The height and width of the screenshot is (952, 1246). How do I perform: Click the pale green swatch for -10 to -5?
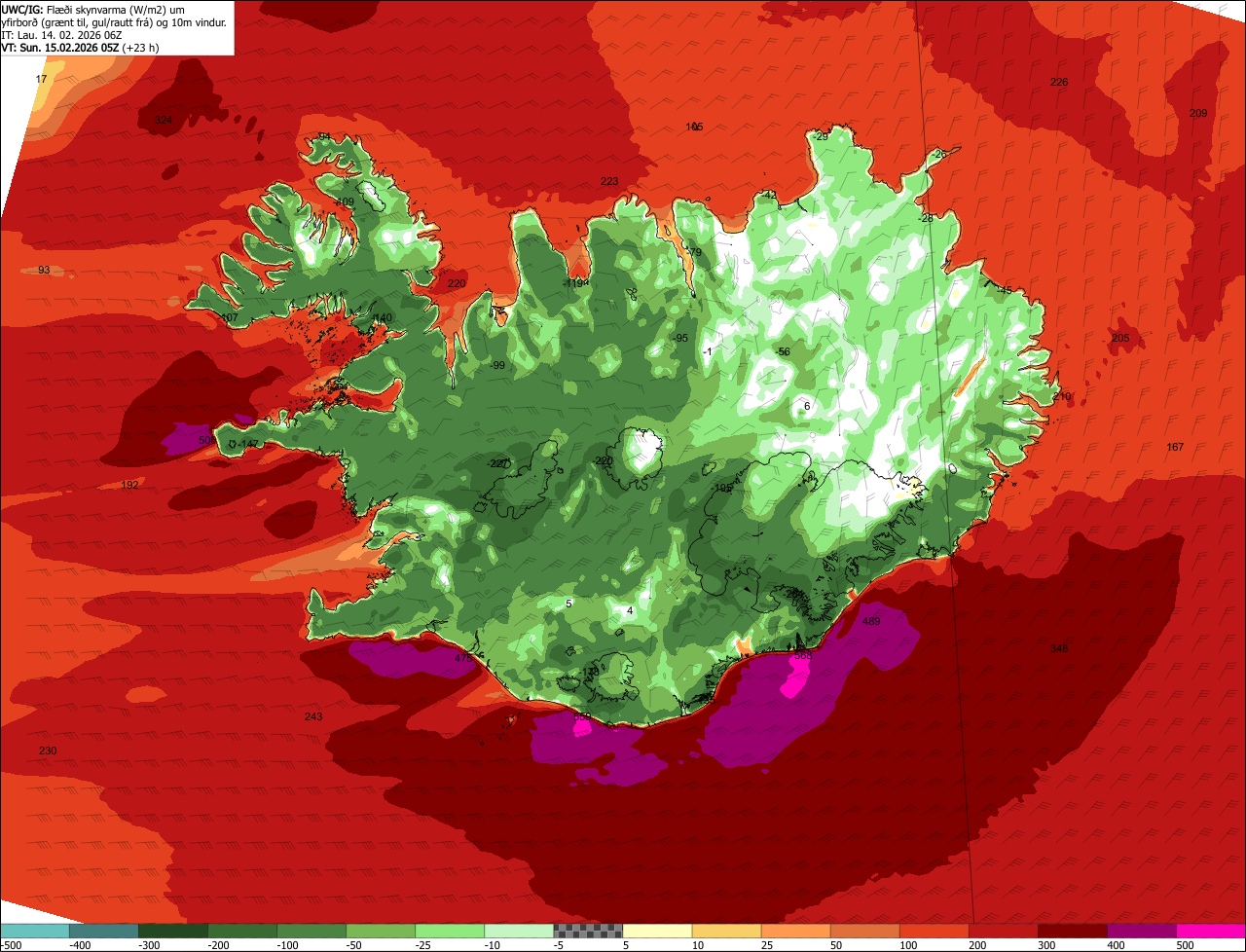pos(519,931)
